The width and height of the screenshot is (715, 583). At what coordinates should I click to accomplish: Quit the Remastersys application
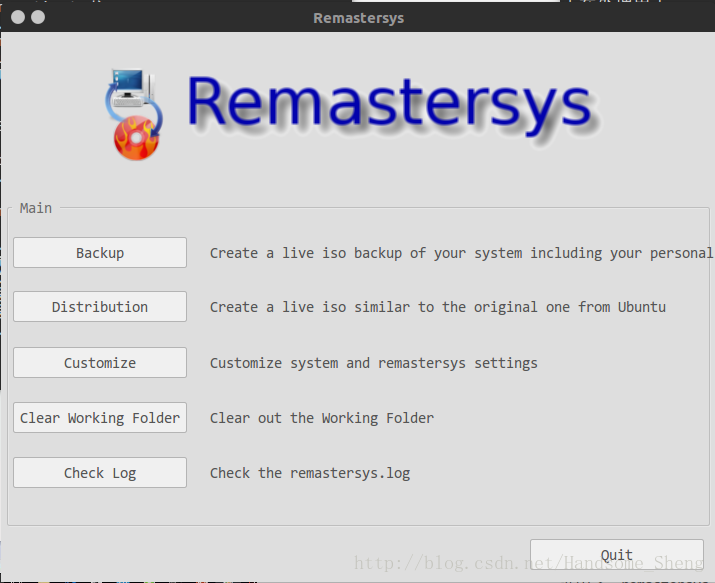(617, 554)
